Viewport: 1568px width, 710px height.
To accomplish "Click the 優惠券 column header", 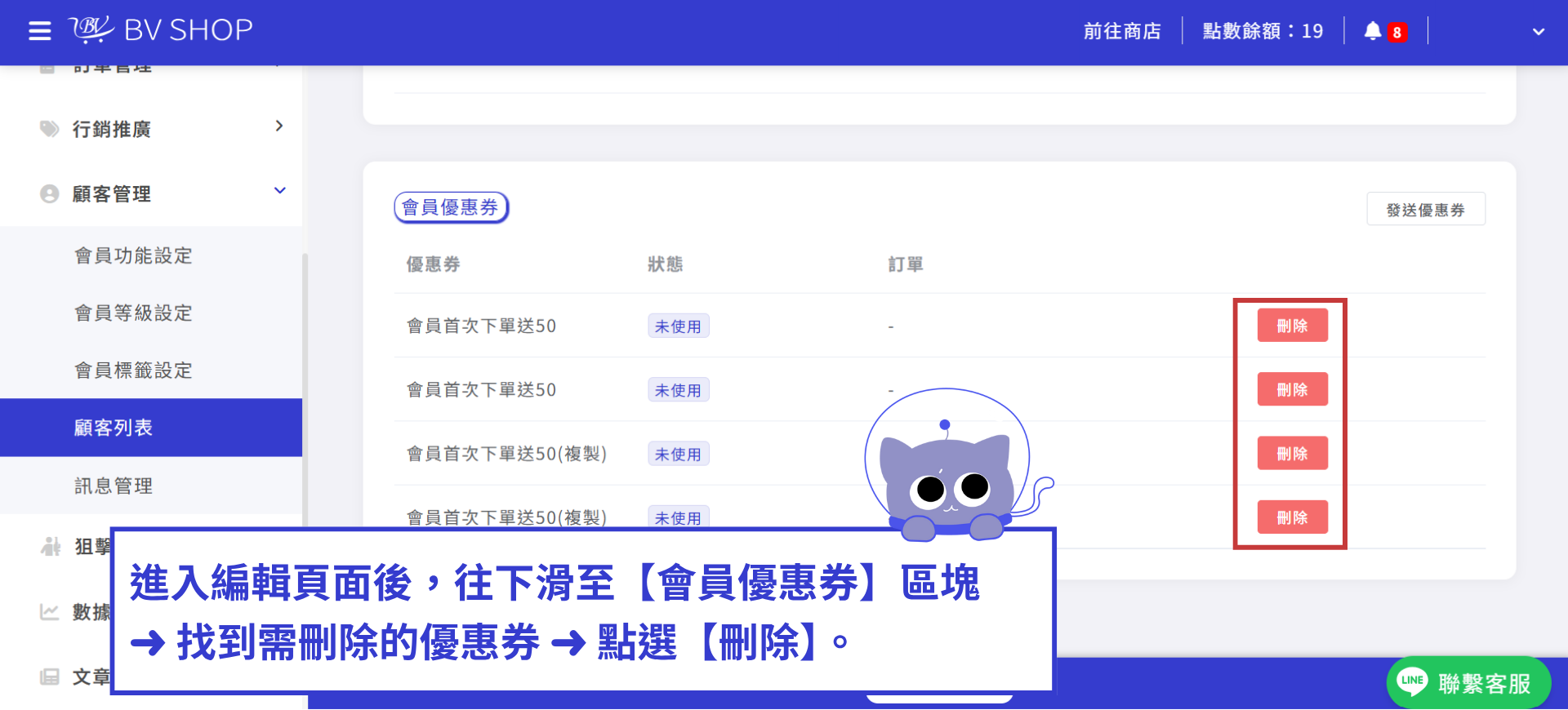I will [x=433, y=264].
